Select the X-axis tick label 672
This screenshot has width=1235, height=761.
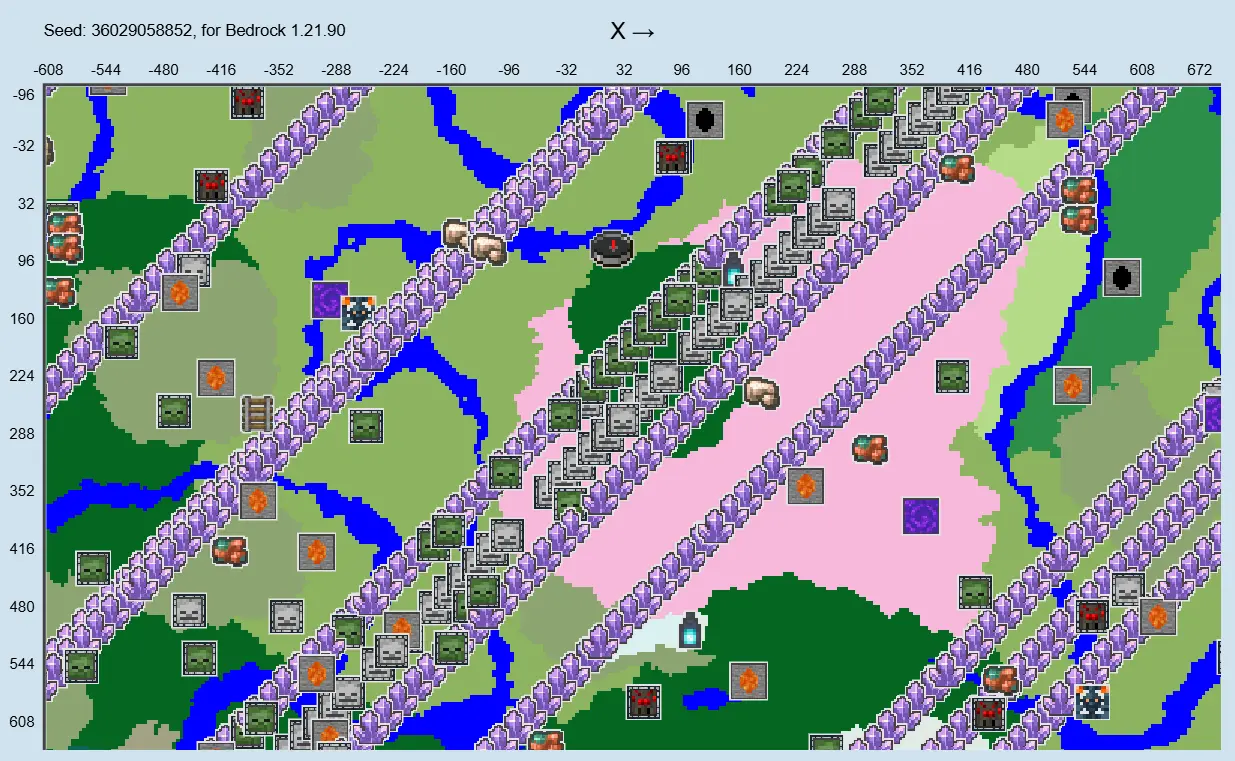pos(1200,70)
